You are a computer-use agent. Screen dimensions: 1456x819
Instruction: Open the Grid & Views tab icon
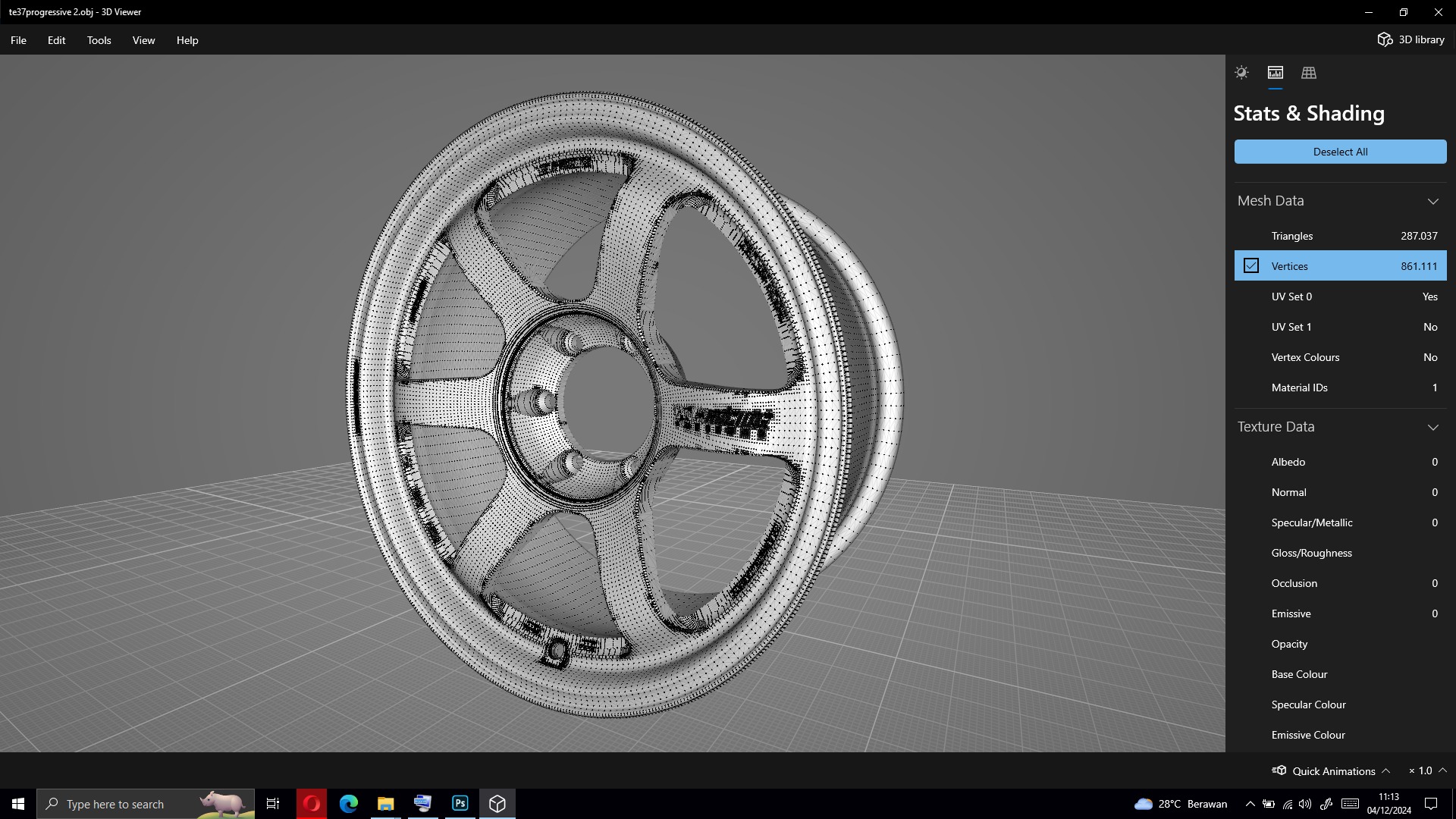pyautogui.click(x=1309, y=73)
